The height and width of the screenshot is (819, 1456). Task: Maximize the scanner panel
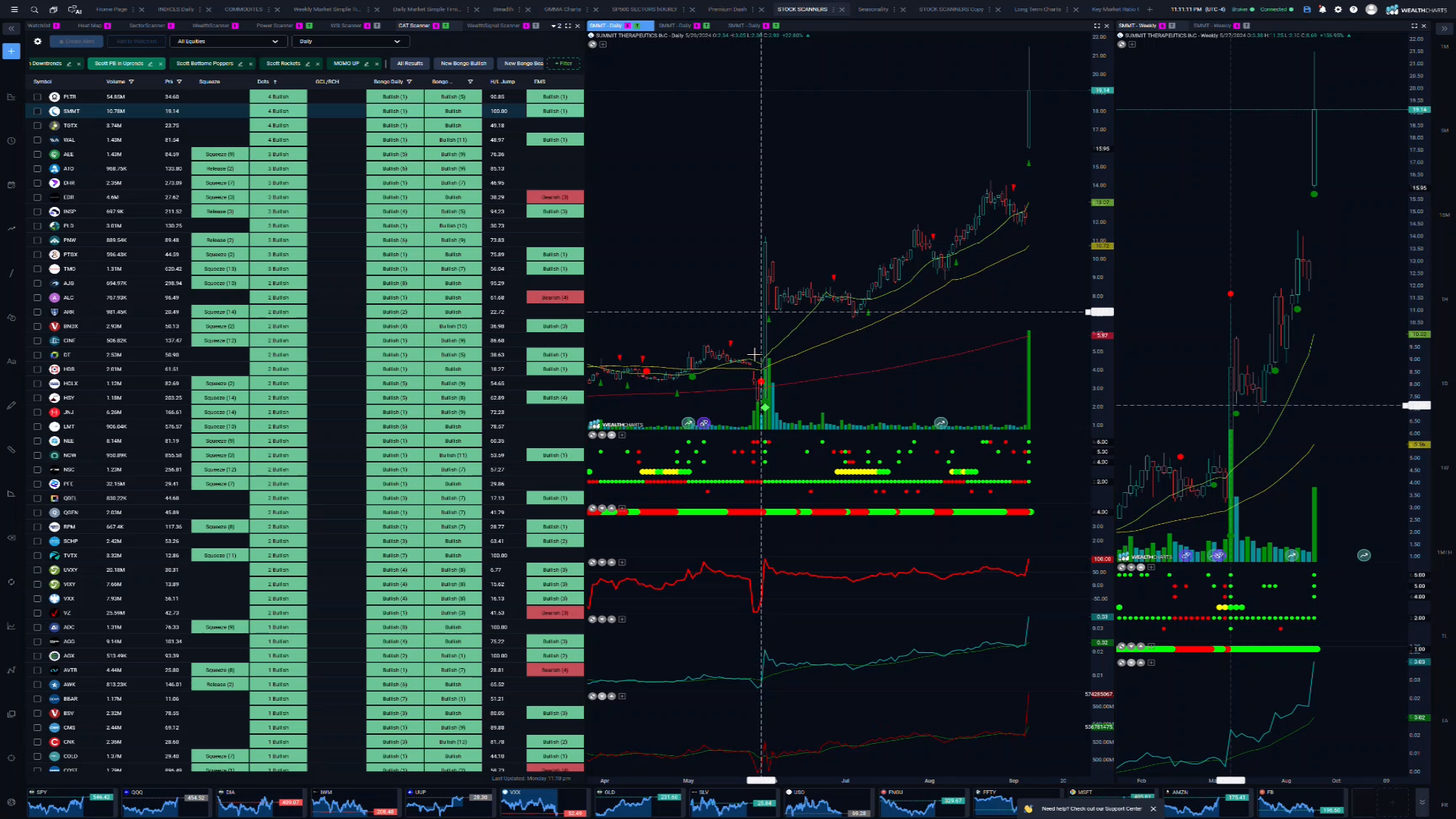[567, 26]
